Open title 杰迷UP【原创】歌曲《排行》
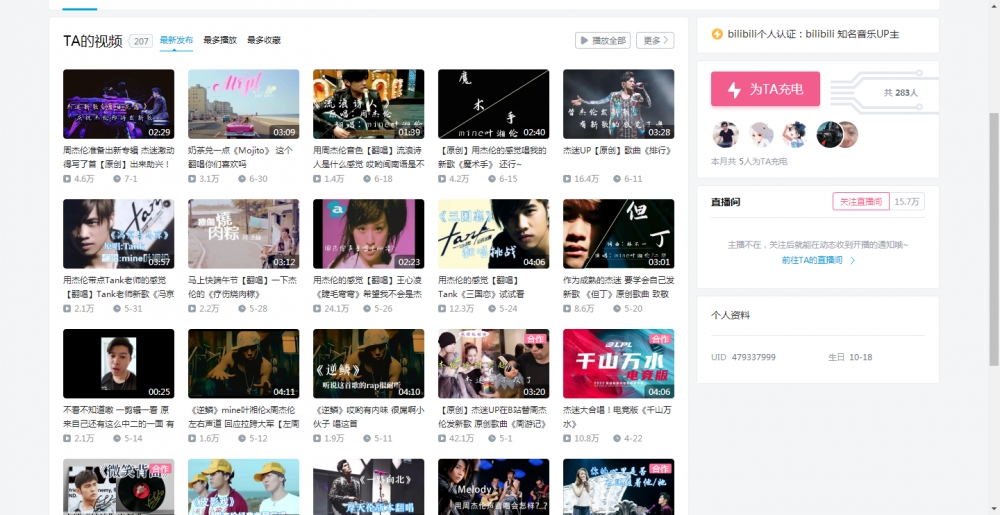Screen dimensions: 1000x515 pyautogui.click(x=617, y=150)
